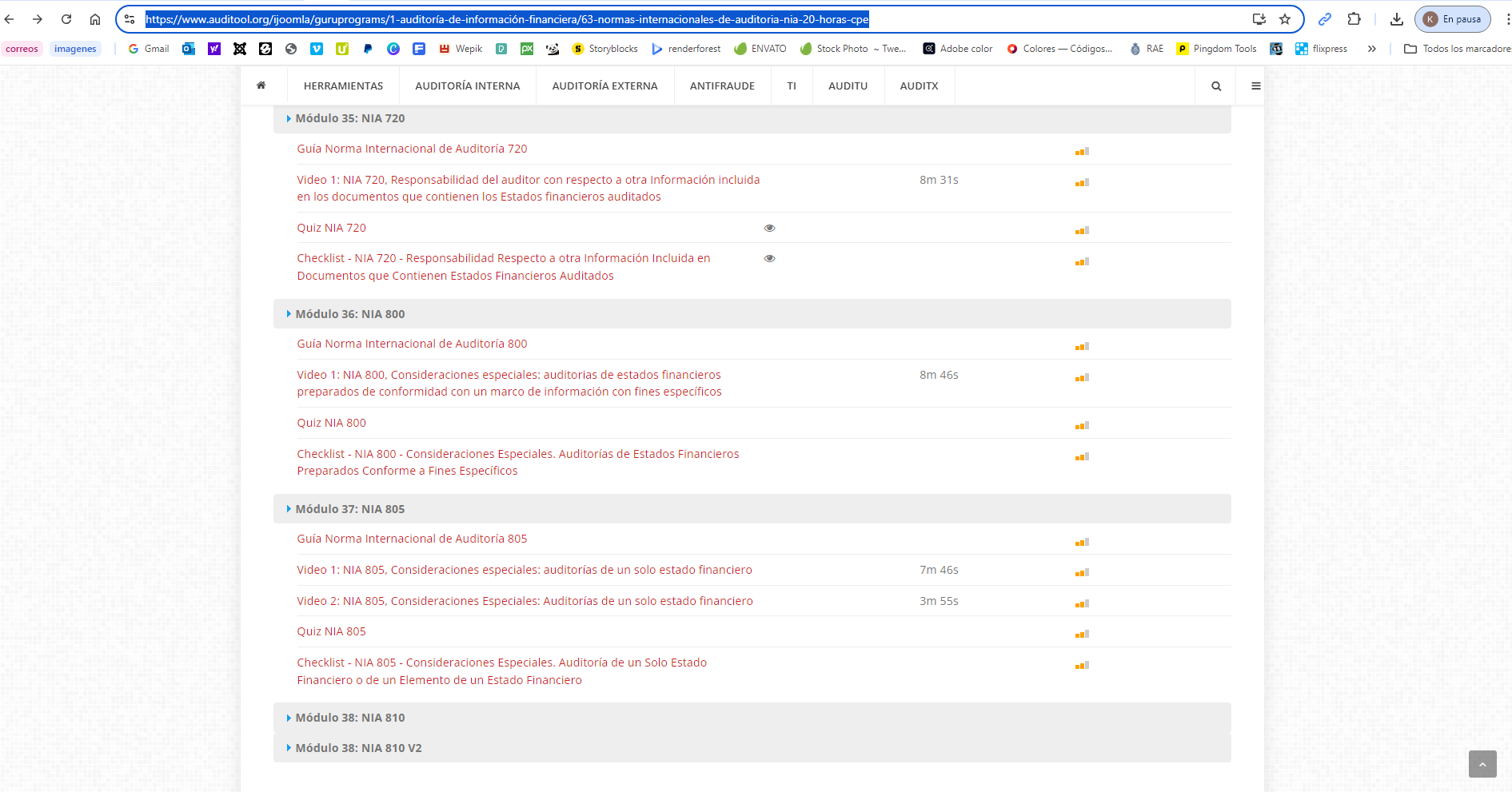Open the site search magnifier icon
This screenshot has height=792, width=1512.
coord(1216,86)
